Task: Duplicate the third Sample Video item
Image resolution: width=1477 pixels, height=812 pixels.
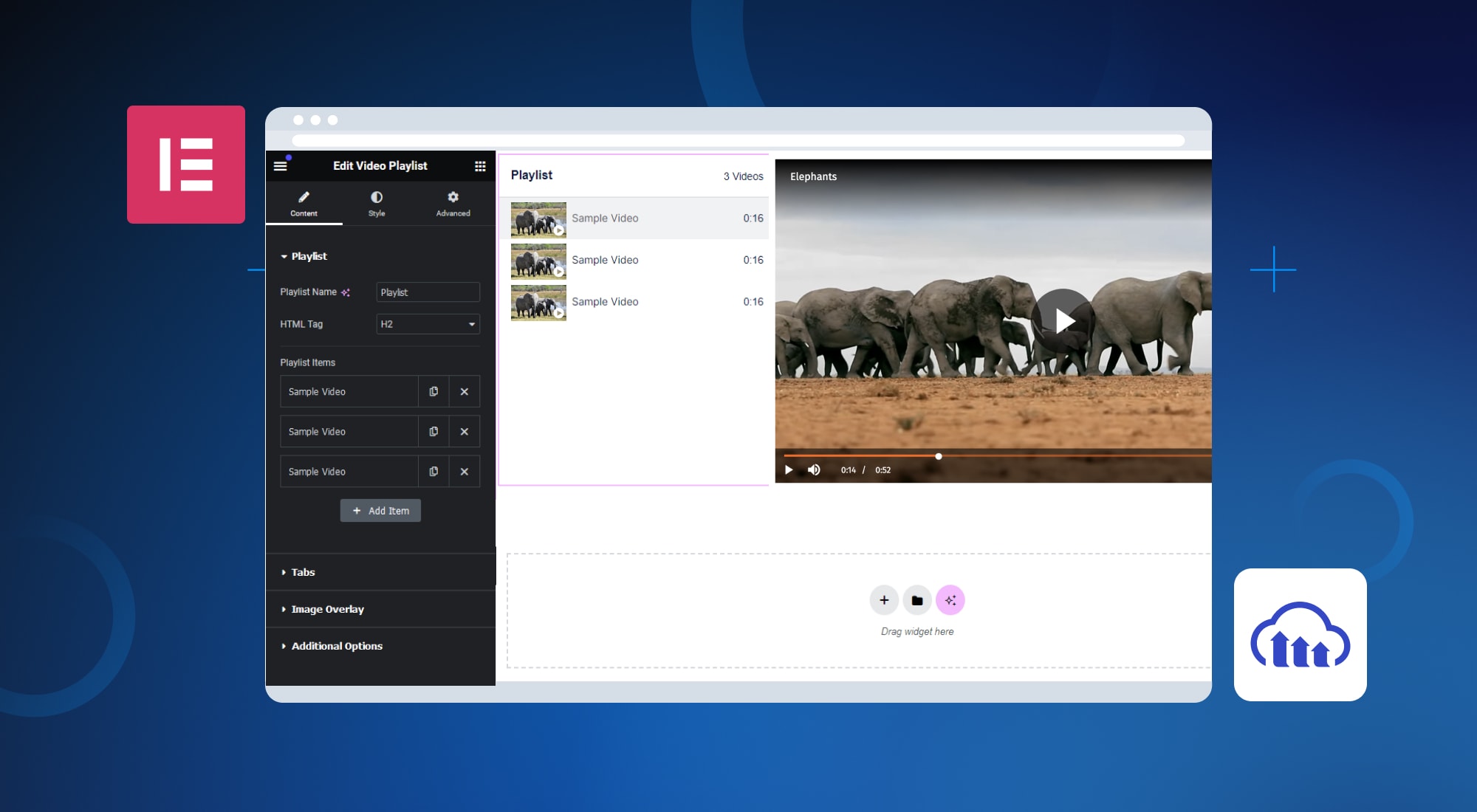Action: point(433,472)
